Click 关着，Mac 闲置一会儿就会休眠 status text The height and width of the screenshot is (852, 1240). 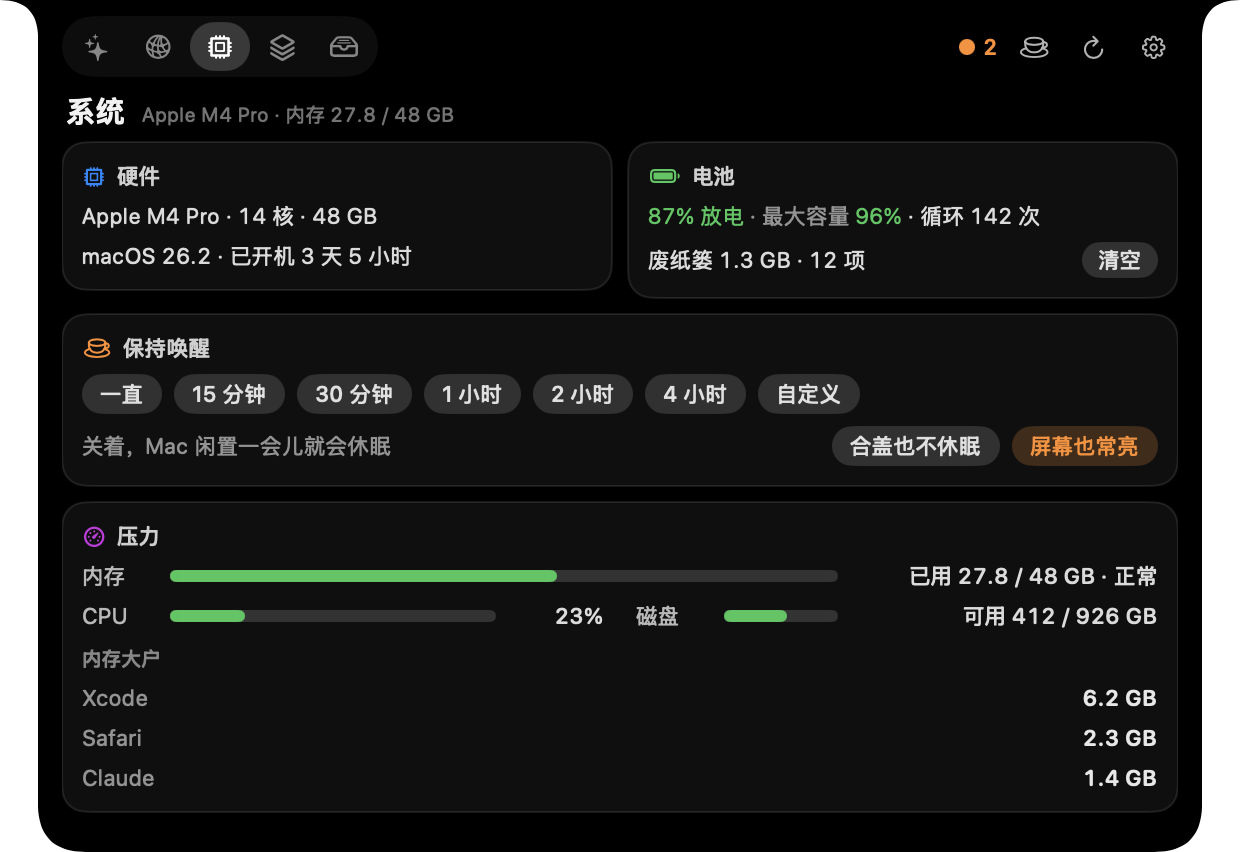pos(236,447)
